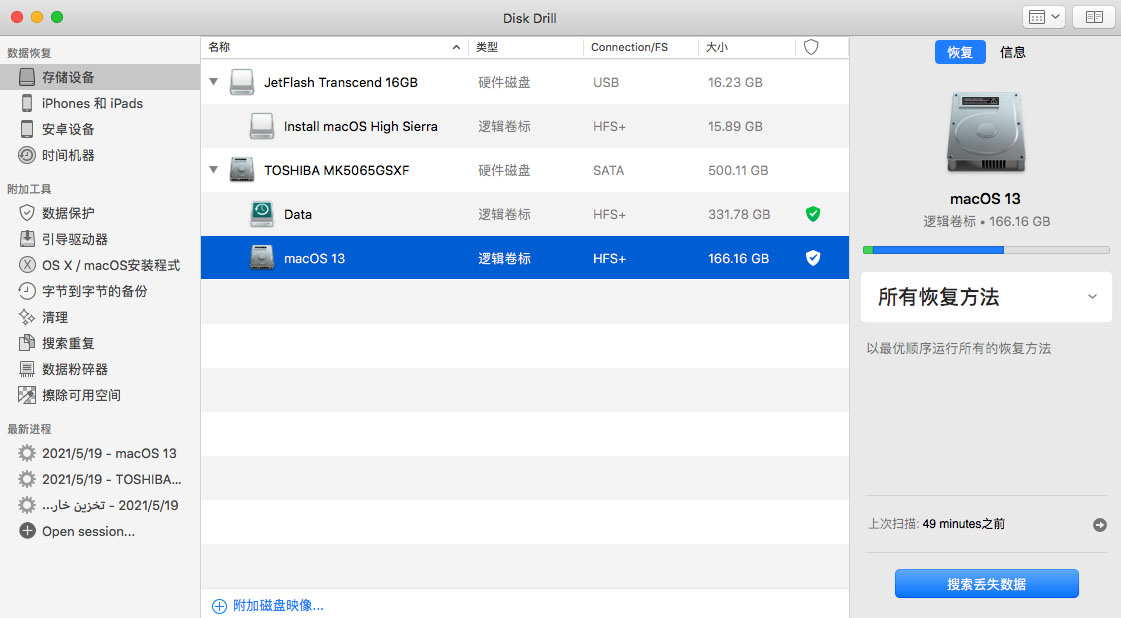Screen dimensions: 1121x618
Task: Collapse the TOSHIBA MK5065GSXF disk tree
Action: tap(213, 170)
